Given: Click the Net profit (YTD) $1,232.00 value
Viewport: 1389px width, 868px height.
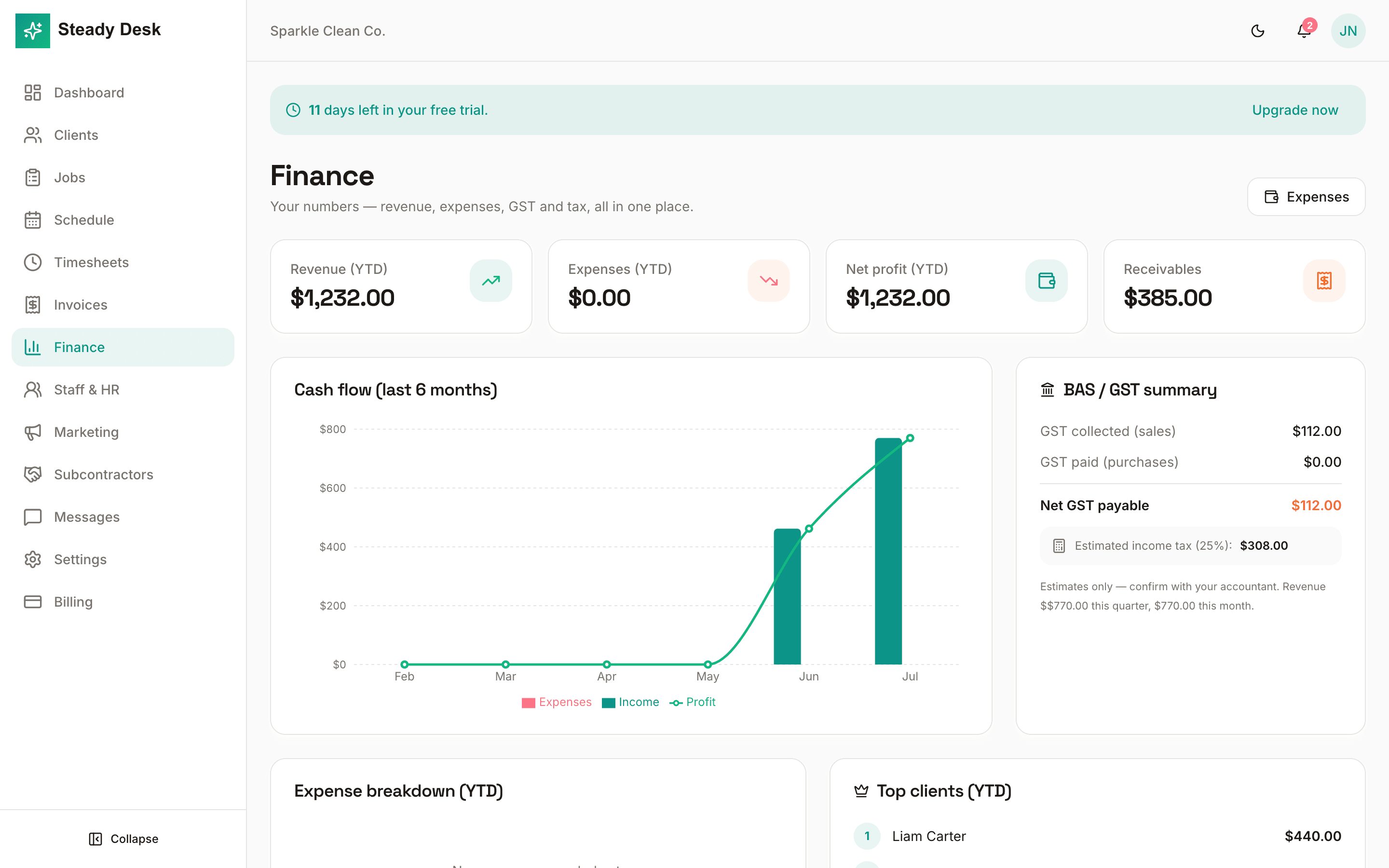Looking at the screenshot, I should tap(898, 298).
